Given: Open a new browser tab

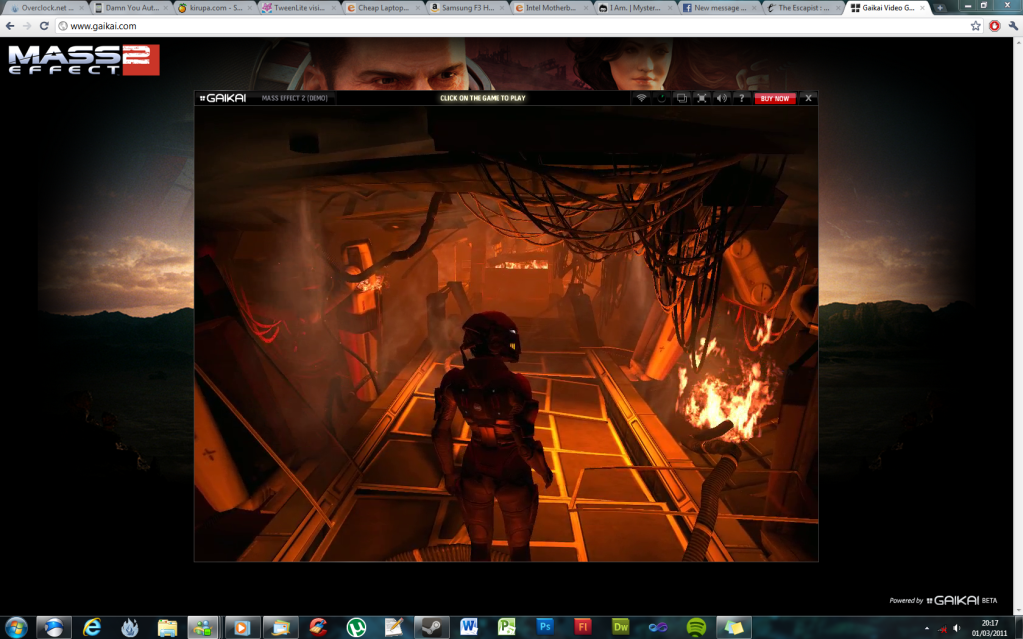Looking at the screenshot, I should [939, 8].
